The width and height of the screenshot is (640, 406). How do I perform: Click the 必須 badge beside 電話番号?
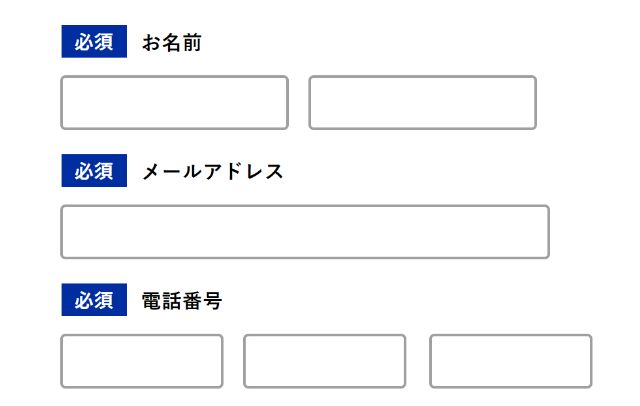(94, 300)
